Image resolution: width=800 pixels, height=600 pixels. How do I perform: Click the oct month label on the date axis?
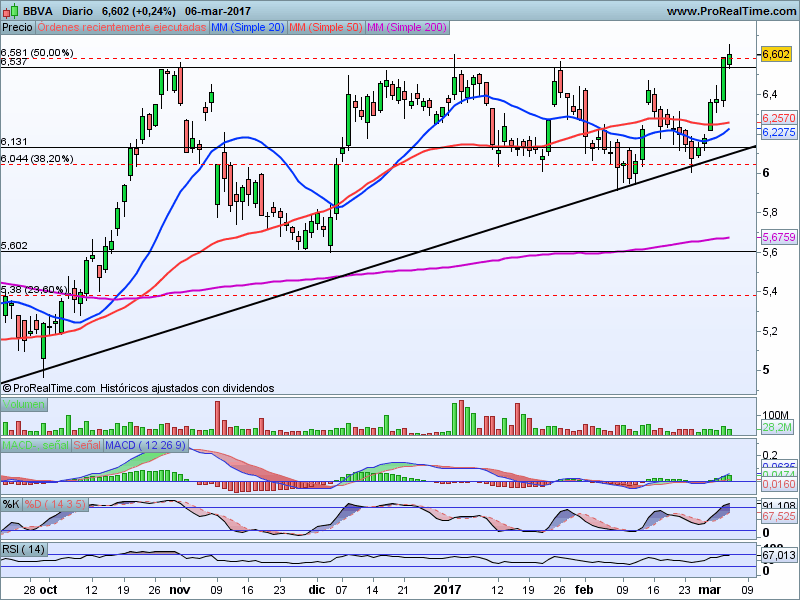tap(49, 590)
